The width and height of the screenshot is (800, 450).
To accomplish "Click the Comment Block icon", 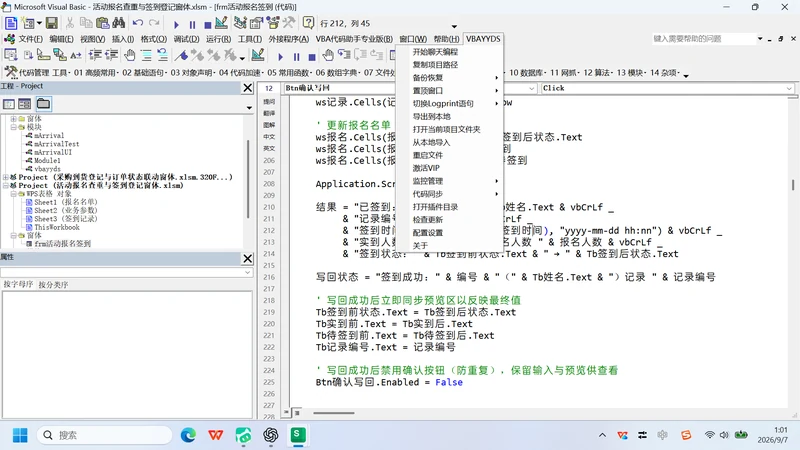I will pyautogui.click(x=146, y=55).
